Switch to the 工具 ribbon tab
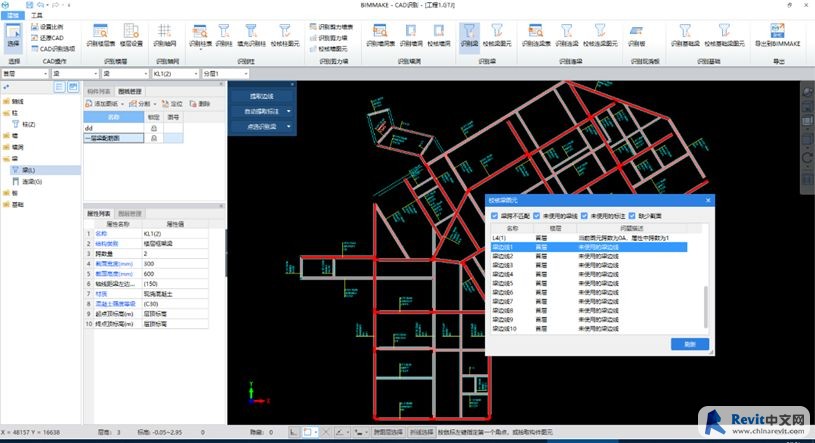 point(36,16)
